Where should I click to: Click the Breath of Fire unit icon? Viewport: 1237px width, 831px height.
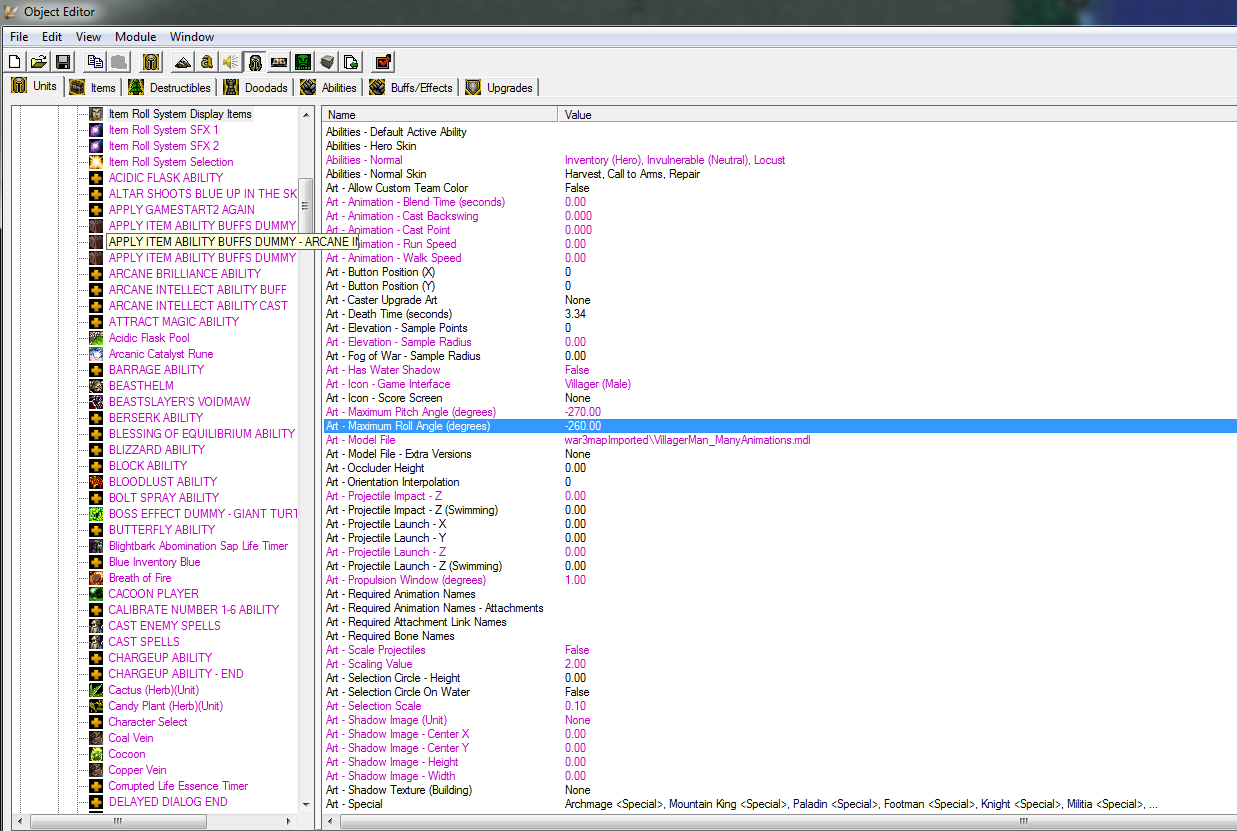96,578
